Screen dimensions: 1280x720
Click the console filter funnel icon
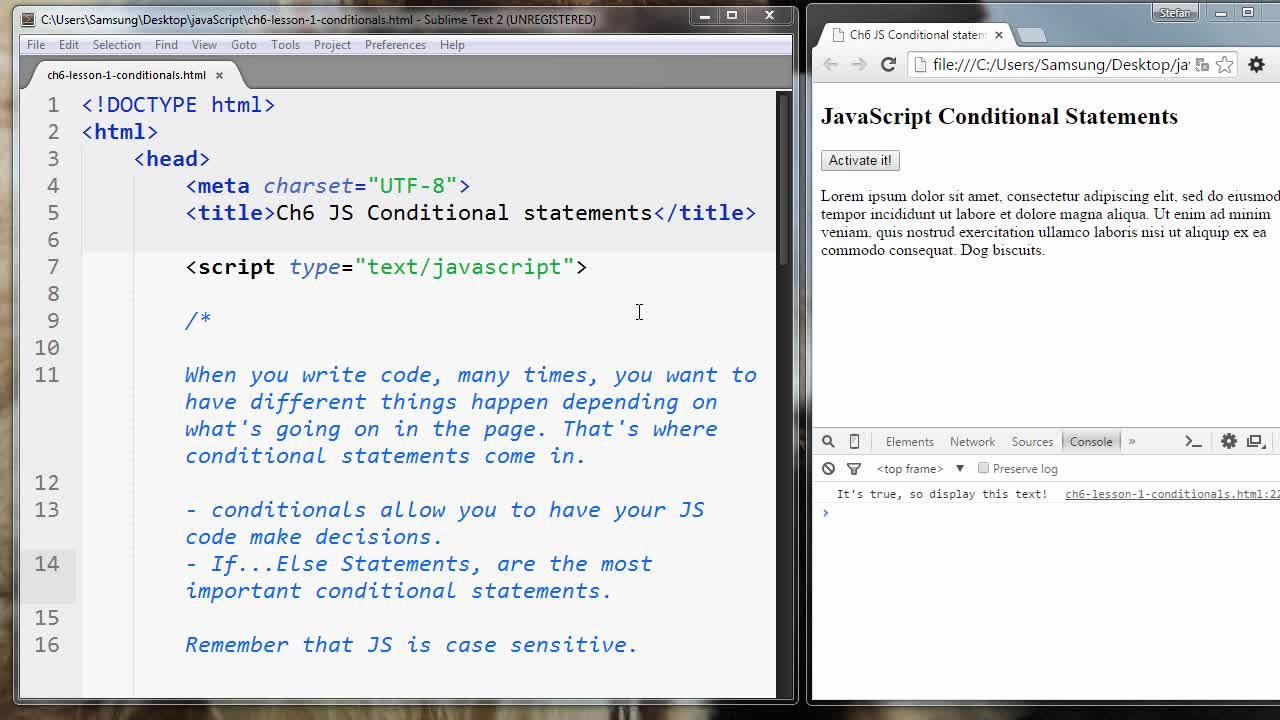[x=854, y=469]
